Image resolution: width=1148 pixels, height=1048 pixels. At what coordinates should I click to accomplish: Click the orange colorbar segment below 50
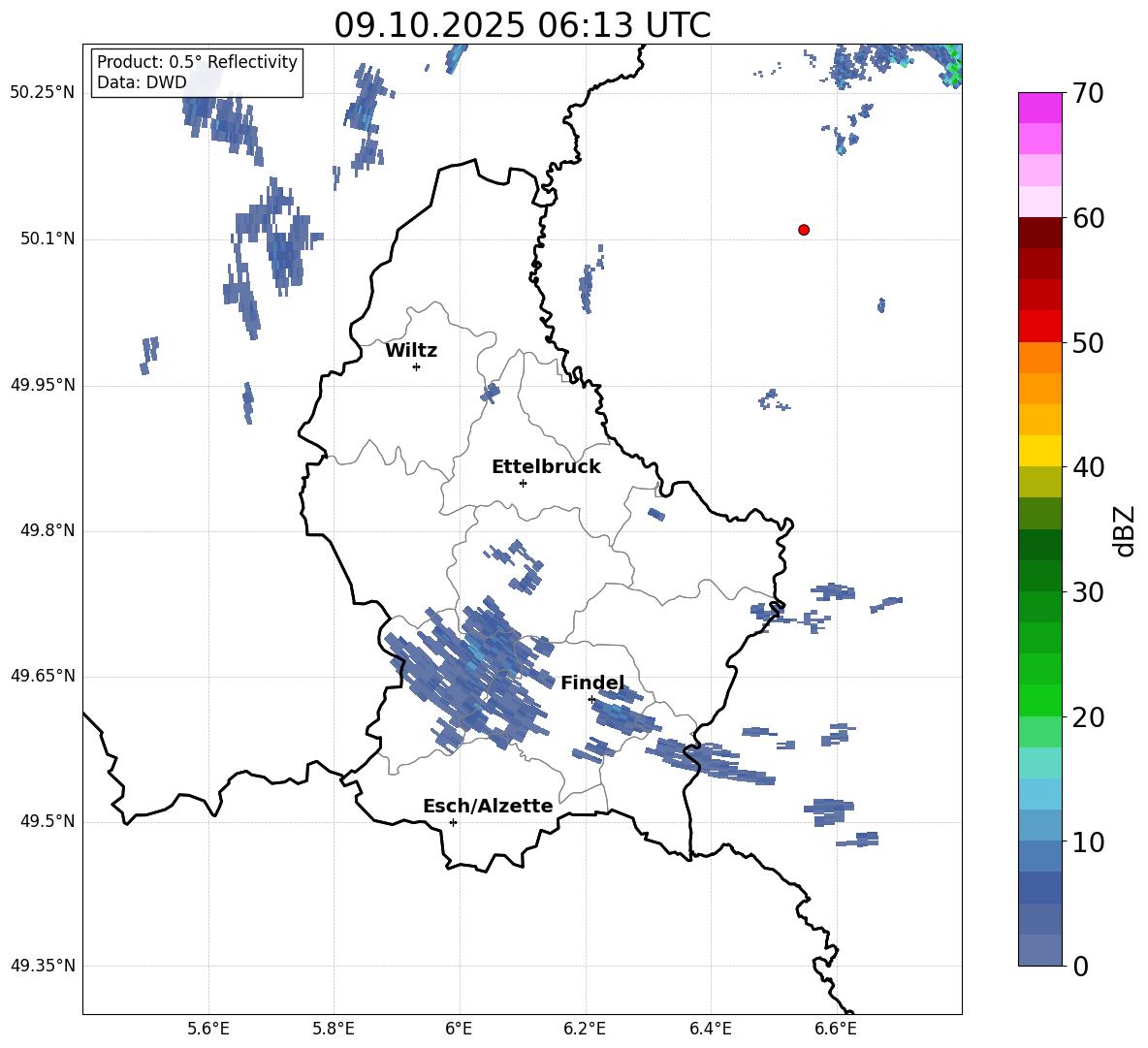1040,358
